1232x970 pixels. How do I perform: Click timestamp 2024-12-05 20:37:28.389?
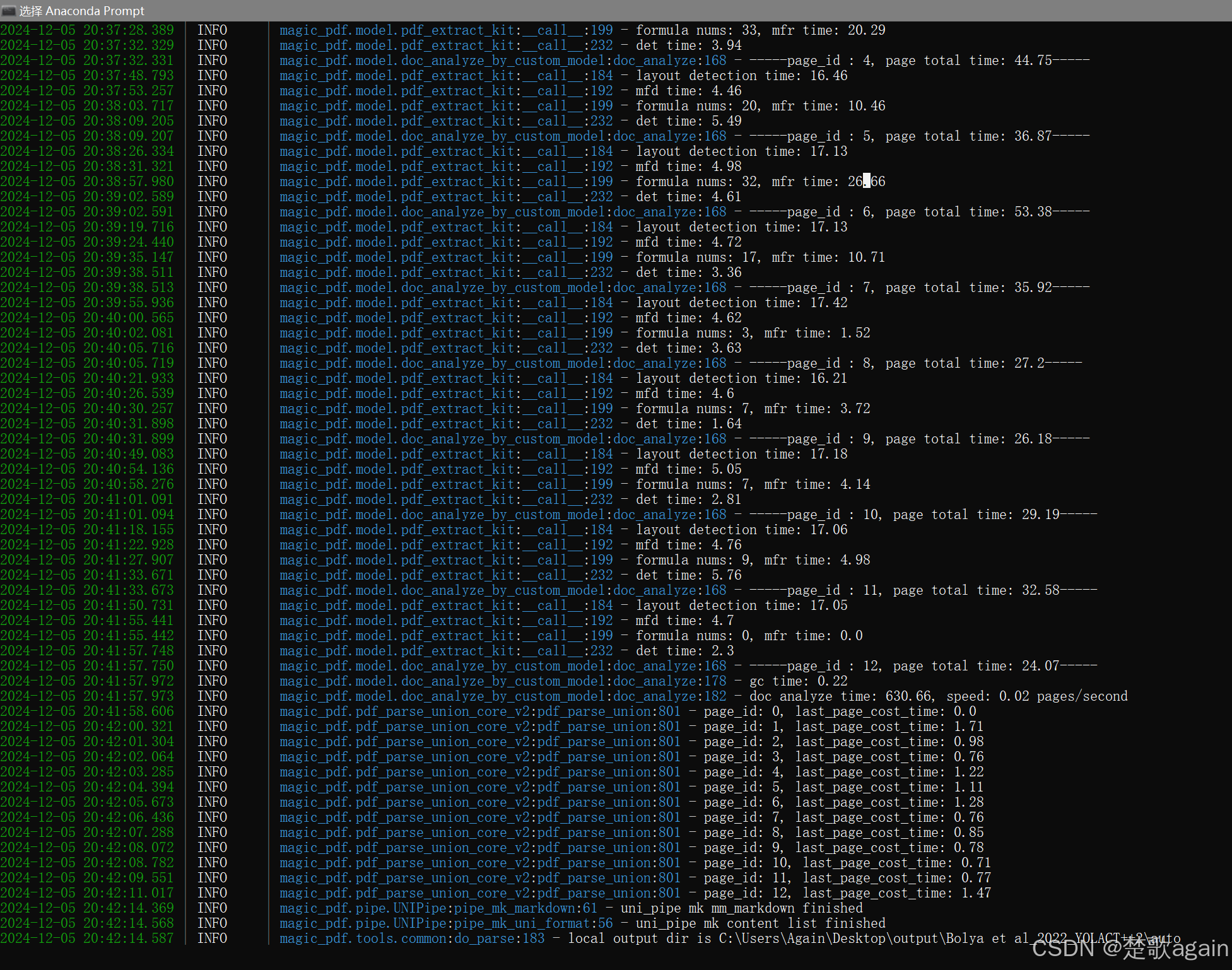(87, 30)
